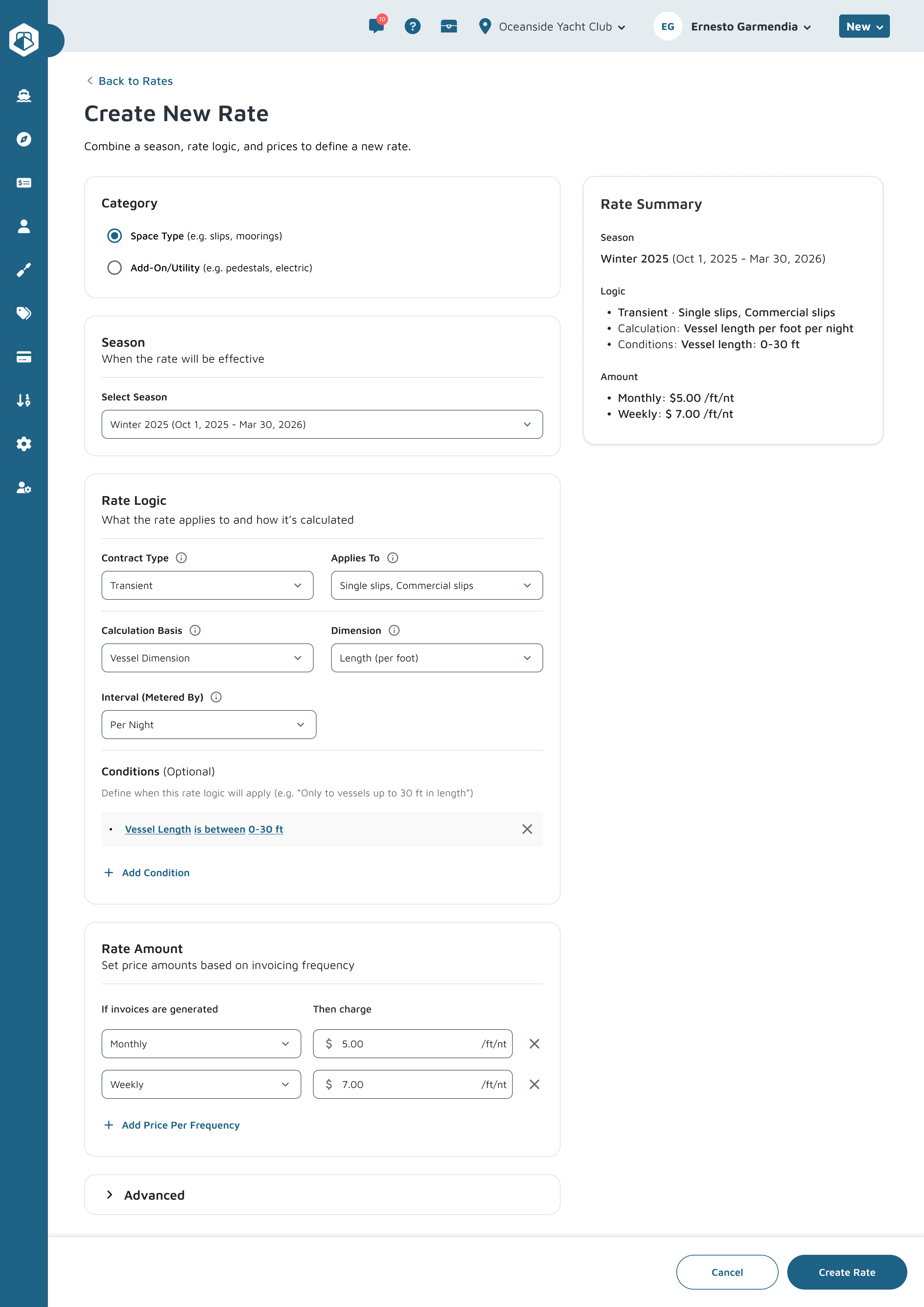The height and width of the screenshot is (1307, 924).
Task: Open the user settings sidebar icon
Action: point(24,487)
